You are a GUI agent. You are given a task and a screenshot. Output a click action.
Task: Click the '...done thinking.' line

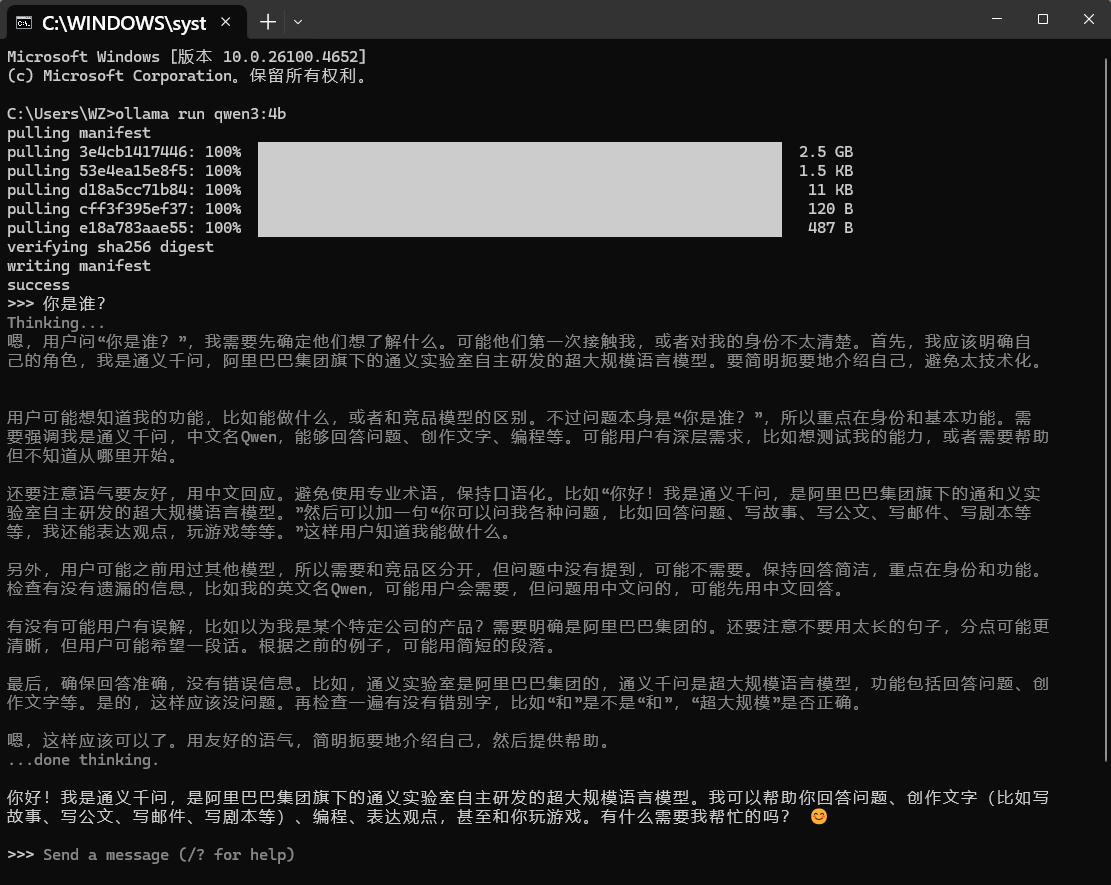click(x=83, y=760)
